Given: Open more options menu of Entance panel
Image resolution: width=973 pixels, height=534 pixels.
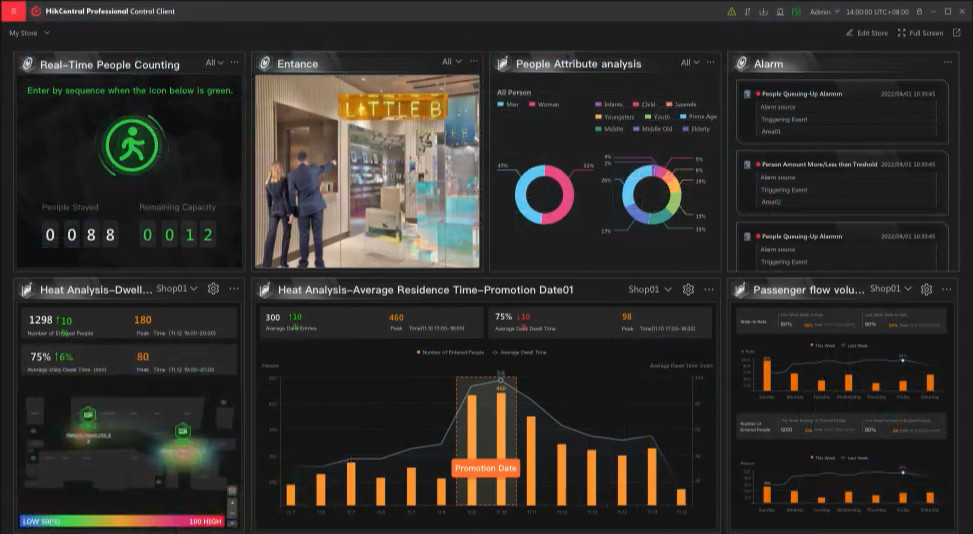Looking at the screenshot, I should (x=474, y=61).
